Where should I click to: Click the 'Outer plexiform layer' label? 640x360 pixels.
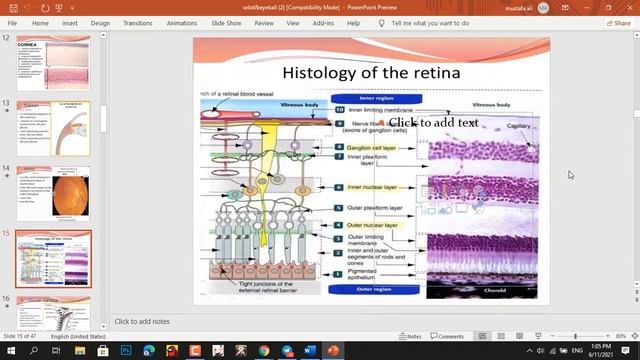pyautogui.click(x=375, y=208)
